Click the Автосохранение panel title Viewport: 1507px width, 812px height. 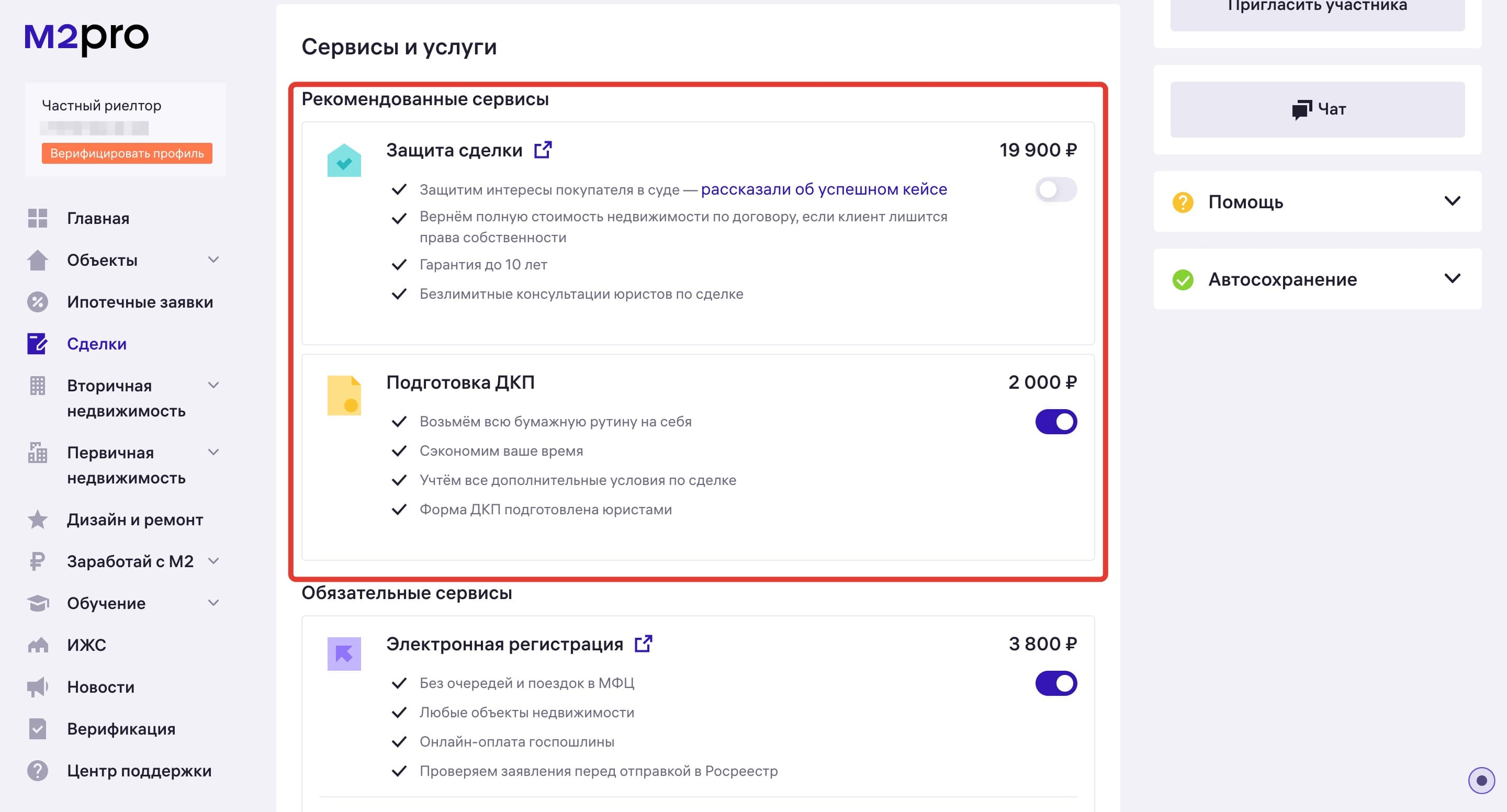[x=1283, y=279]
